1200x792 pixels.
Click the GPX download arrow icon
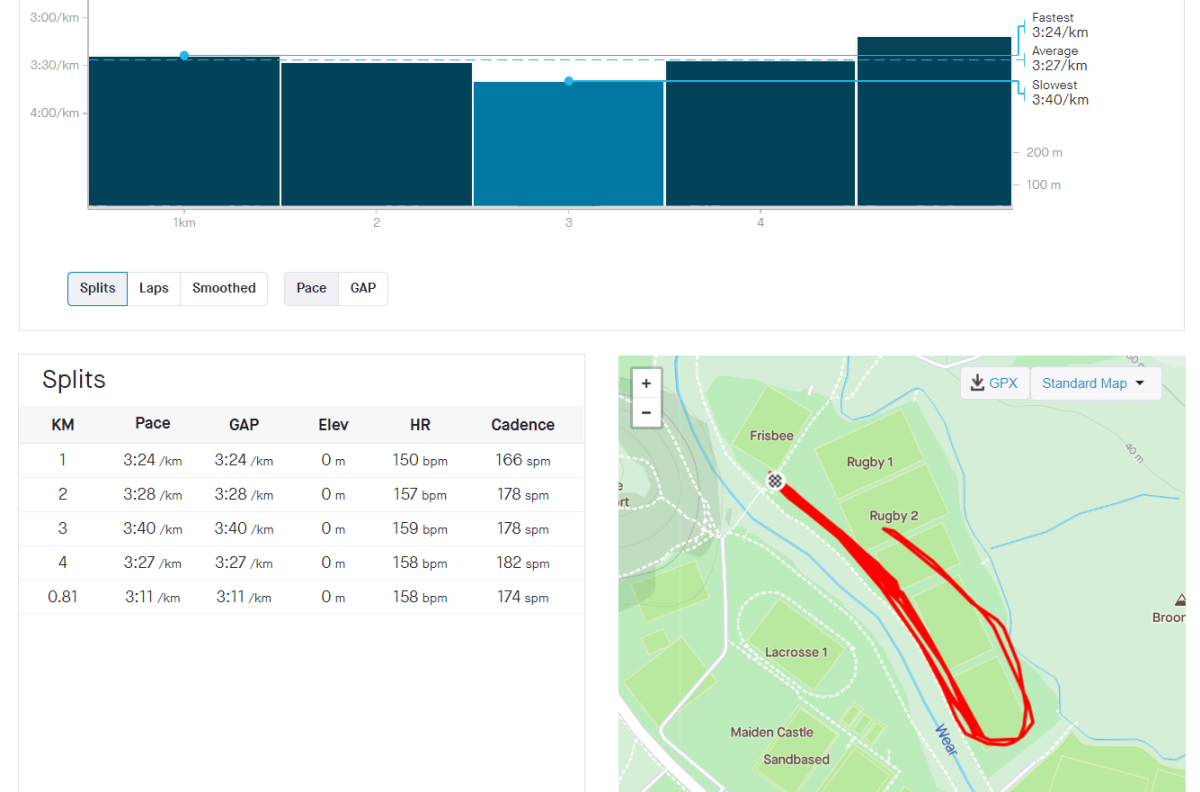pyautogui.click(x=975, y=382)
